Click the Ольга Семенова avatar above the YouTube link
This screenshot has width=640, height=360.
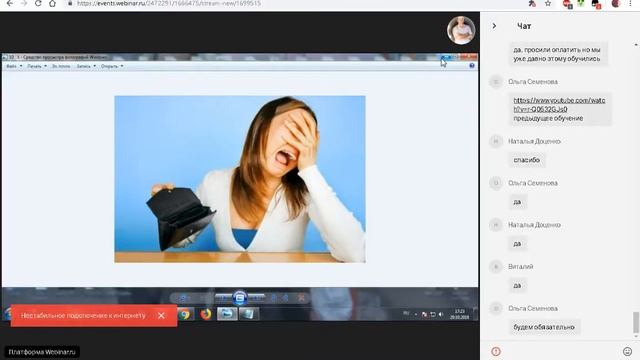point(496,82)
